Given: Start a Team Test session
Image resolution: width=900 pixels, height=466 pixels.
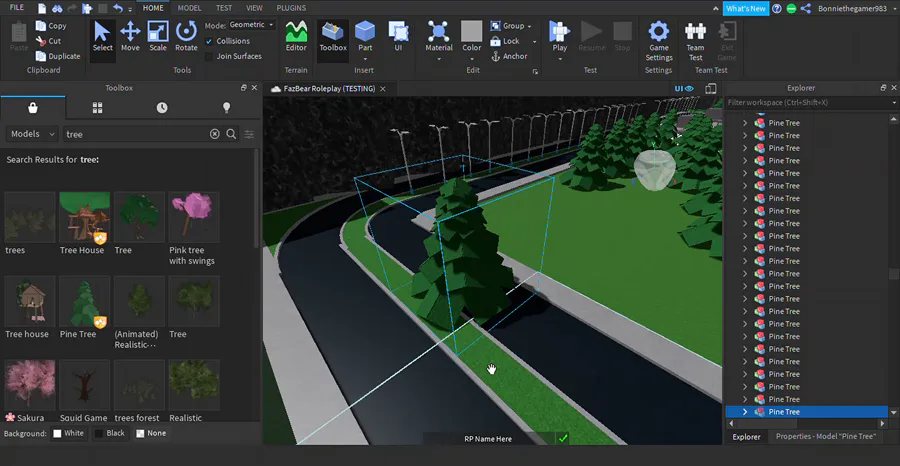Looking at the screenshot, I should 695,41.
